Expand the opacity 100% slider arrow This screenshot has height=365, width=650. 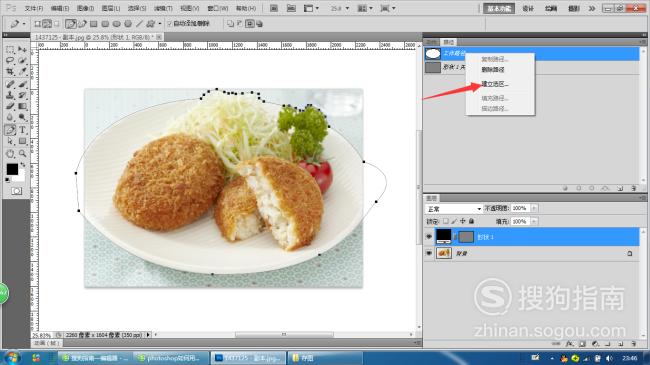pos(534,208)
